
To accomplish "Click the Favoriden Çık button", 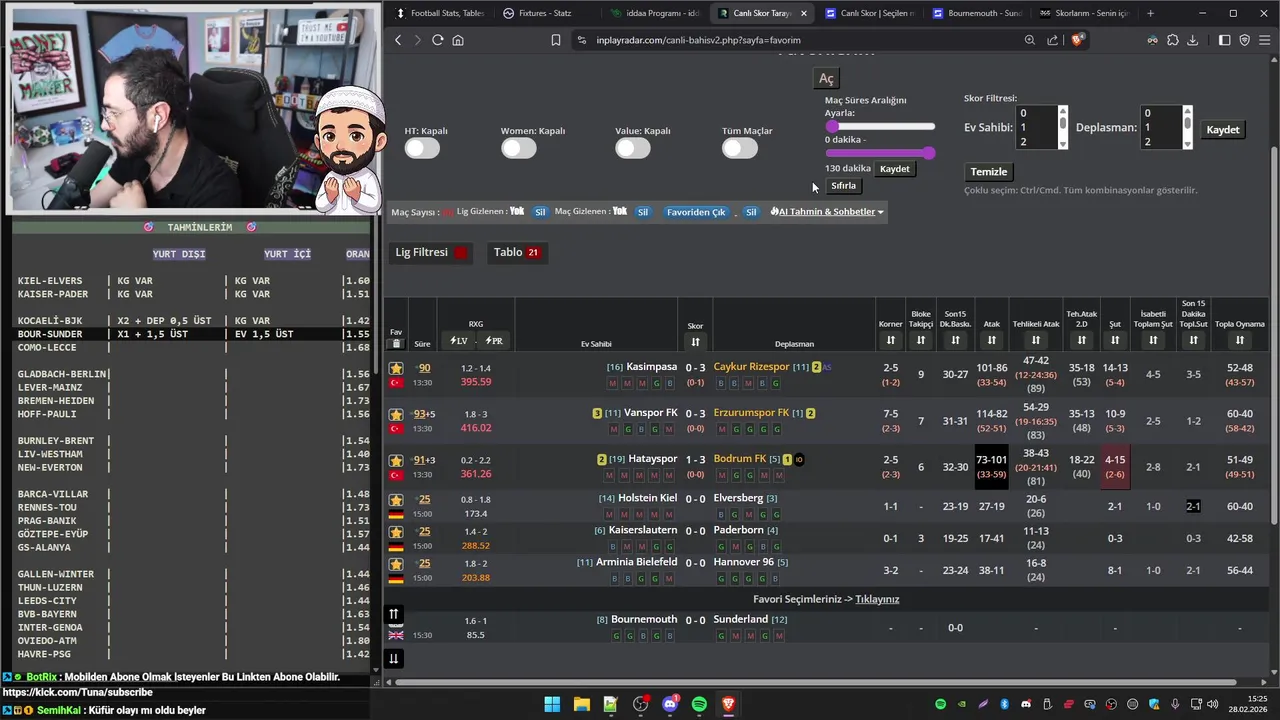I will click(x=696, y=212).
